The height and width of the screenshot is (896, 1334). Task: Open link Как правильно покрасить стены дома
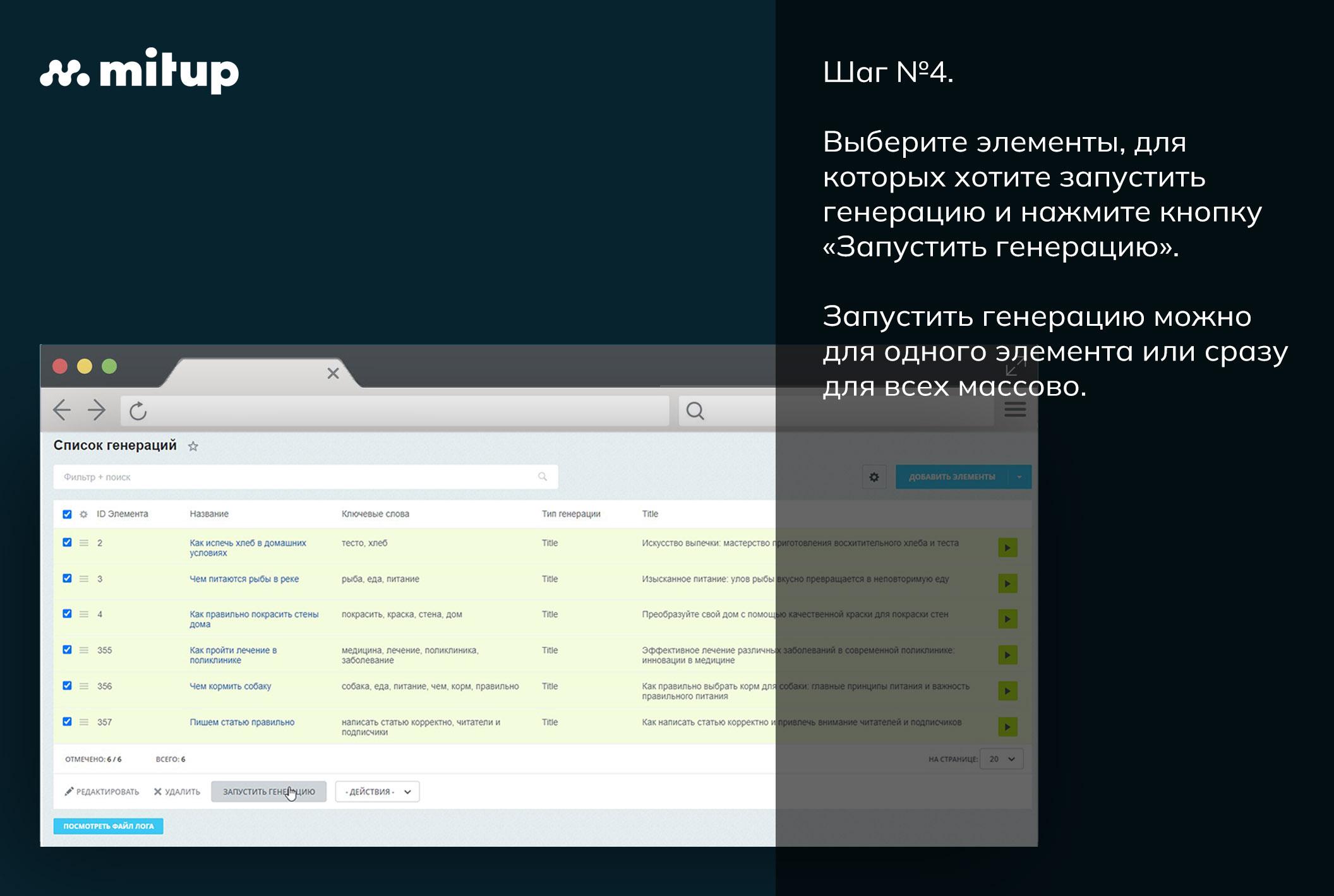click(x=254, y=619)
